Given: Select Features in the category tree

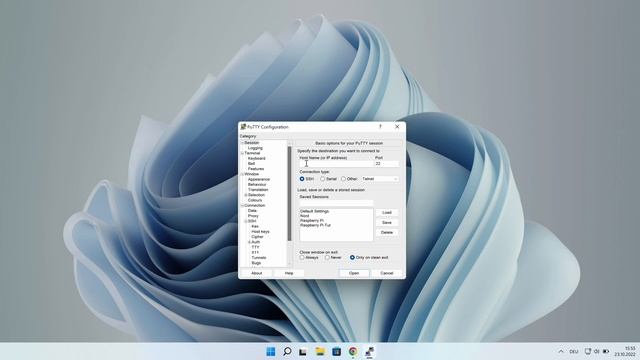Looking at the screenshot, I should click(x=256, y=169).
